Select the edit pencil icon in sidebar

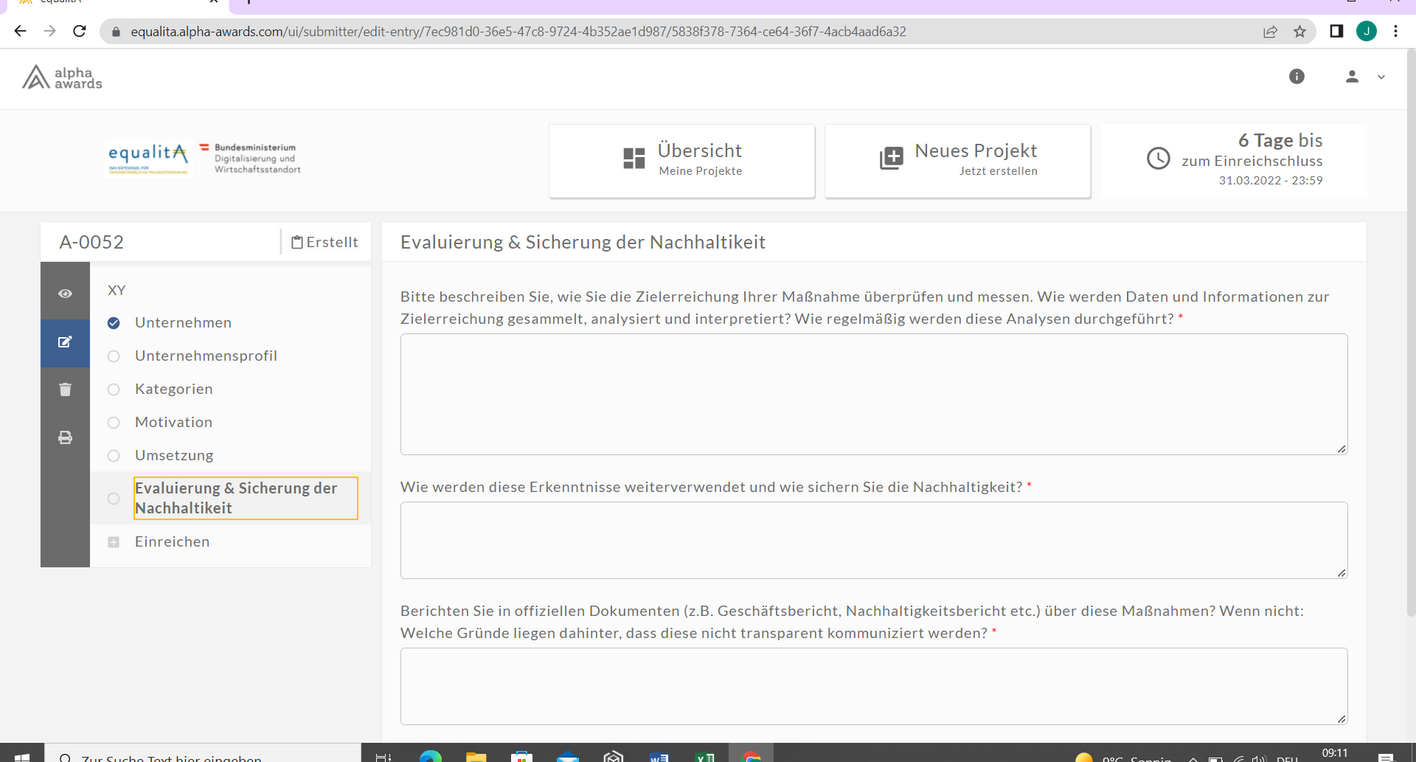(x=65, y=342)
